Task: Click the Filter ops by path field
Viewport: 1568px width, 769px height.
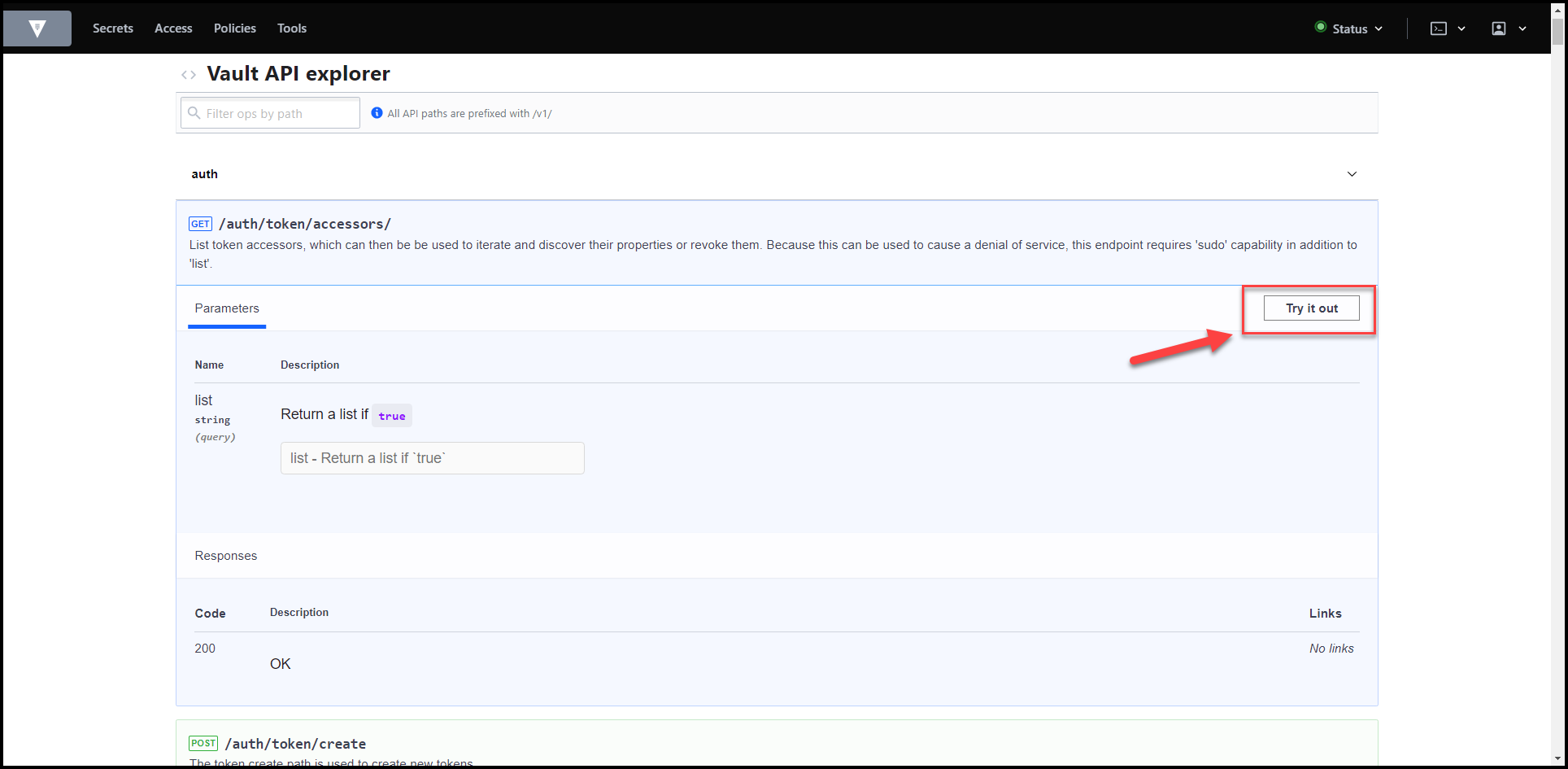Action: pyautogui.click(x=269, y=112)
